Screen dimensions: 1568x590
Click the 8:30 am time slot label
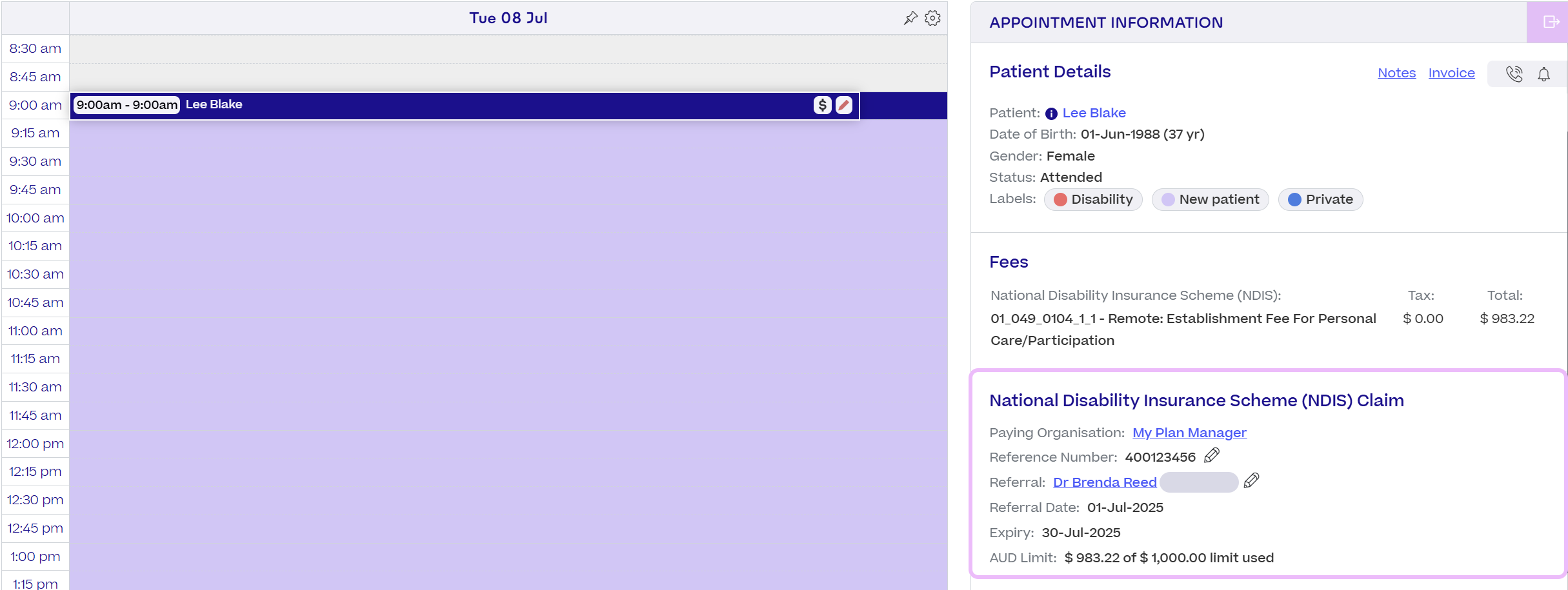click(x=35, y=48)
